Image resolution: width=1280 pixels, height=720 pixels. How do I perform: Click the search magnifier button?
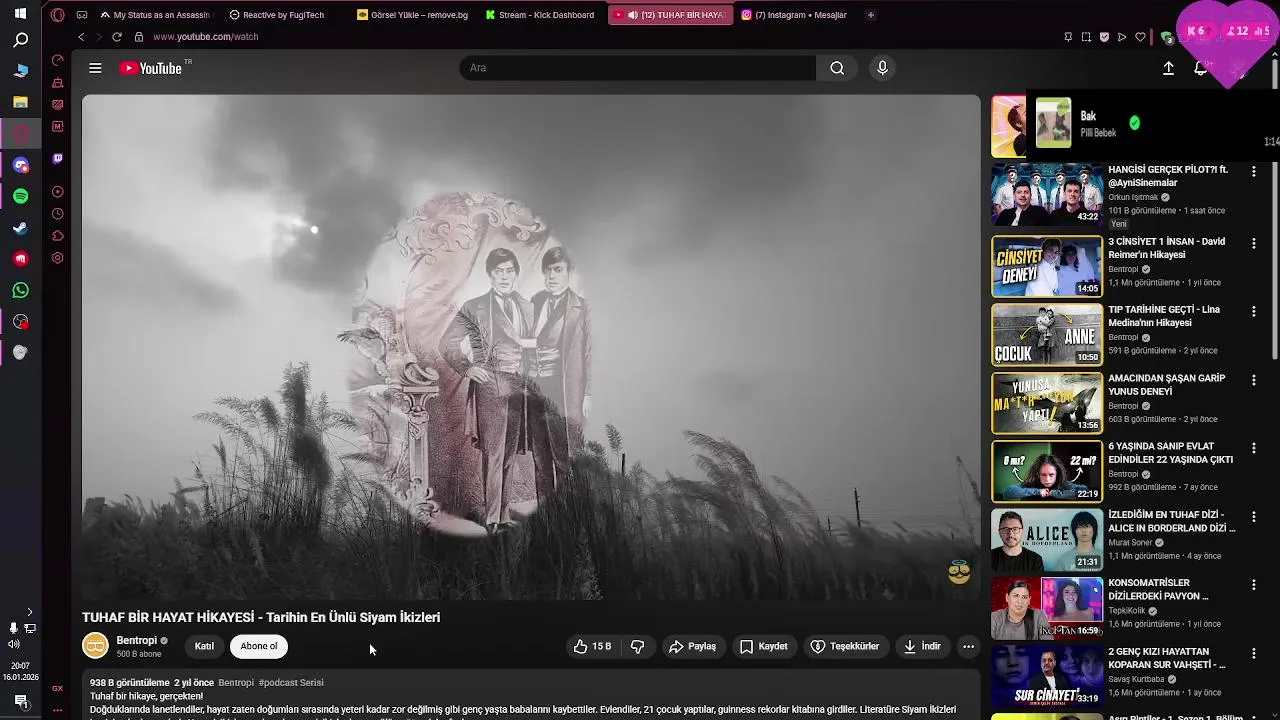(x=837, y=68)
